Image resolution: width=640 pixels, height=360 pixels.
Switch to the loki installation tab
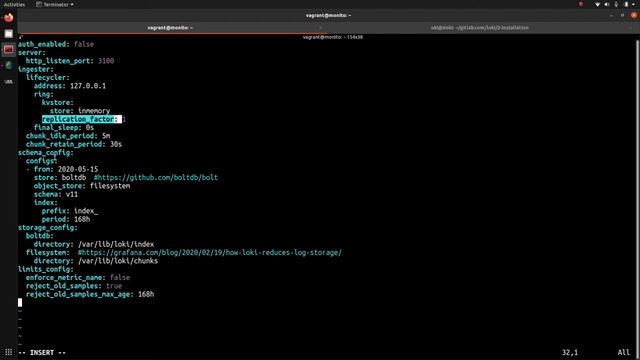click(480, 28)
